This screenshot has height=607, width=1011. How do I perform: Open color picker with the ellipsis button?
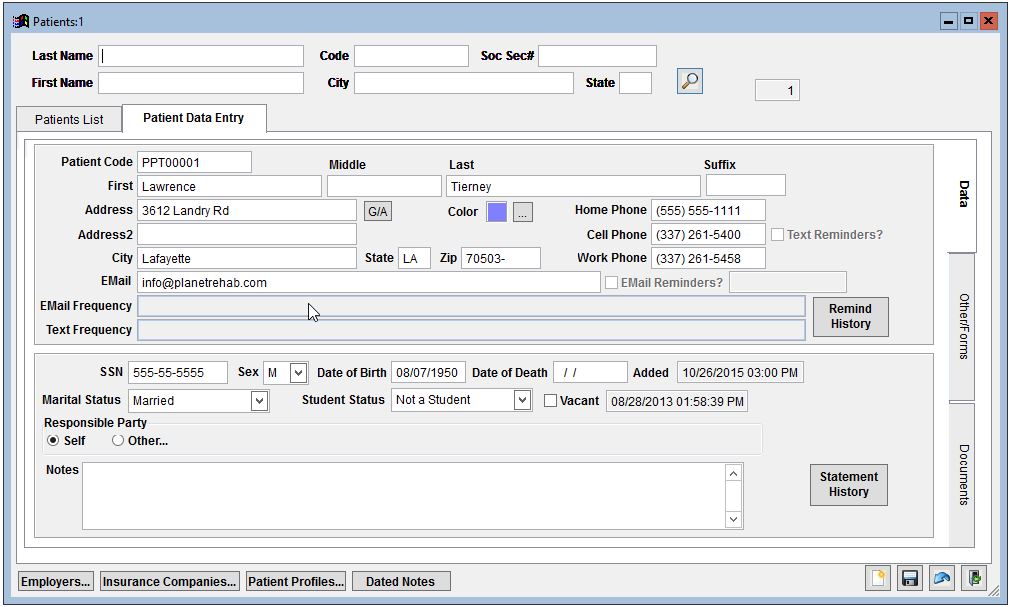(523, 211)
